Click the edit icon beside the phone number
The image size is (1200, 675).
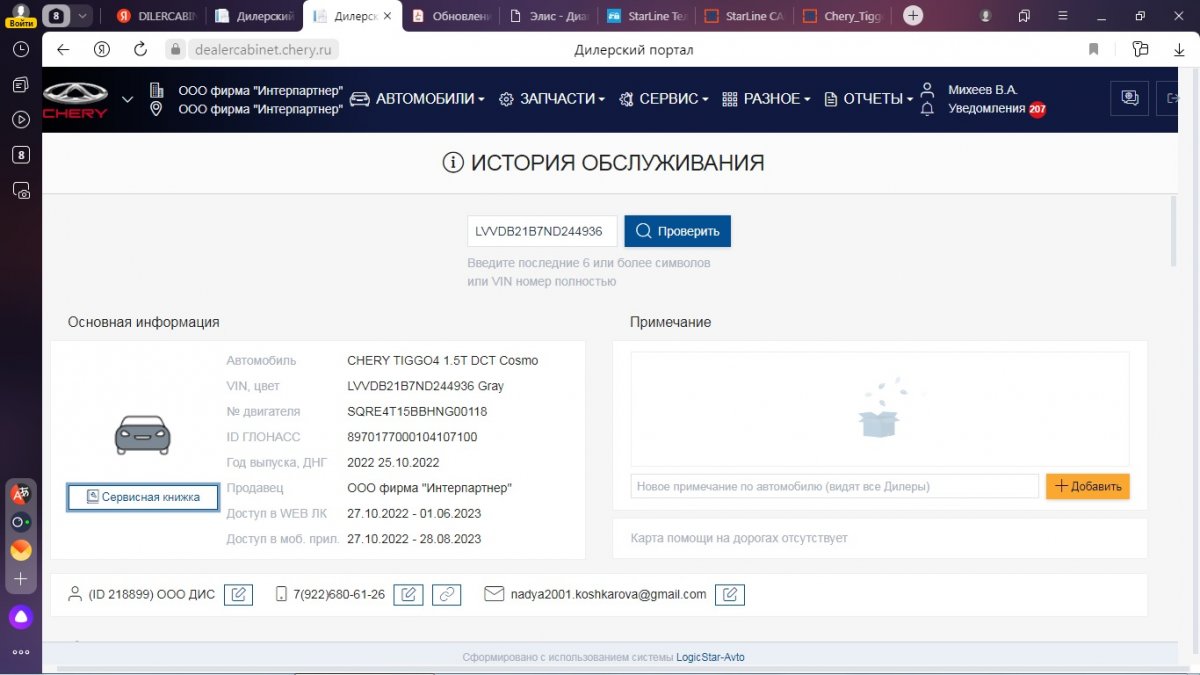click(x=408, y=594)
